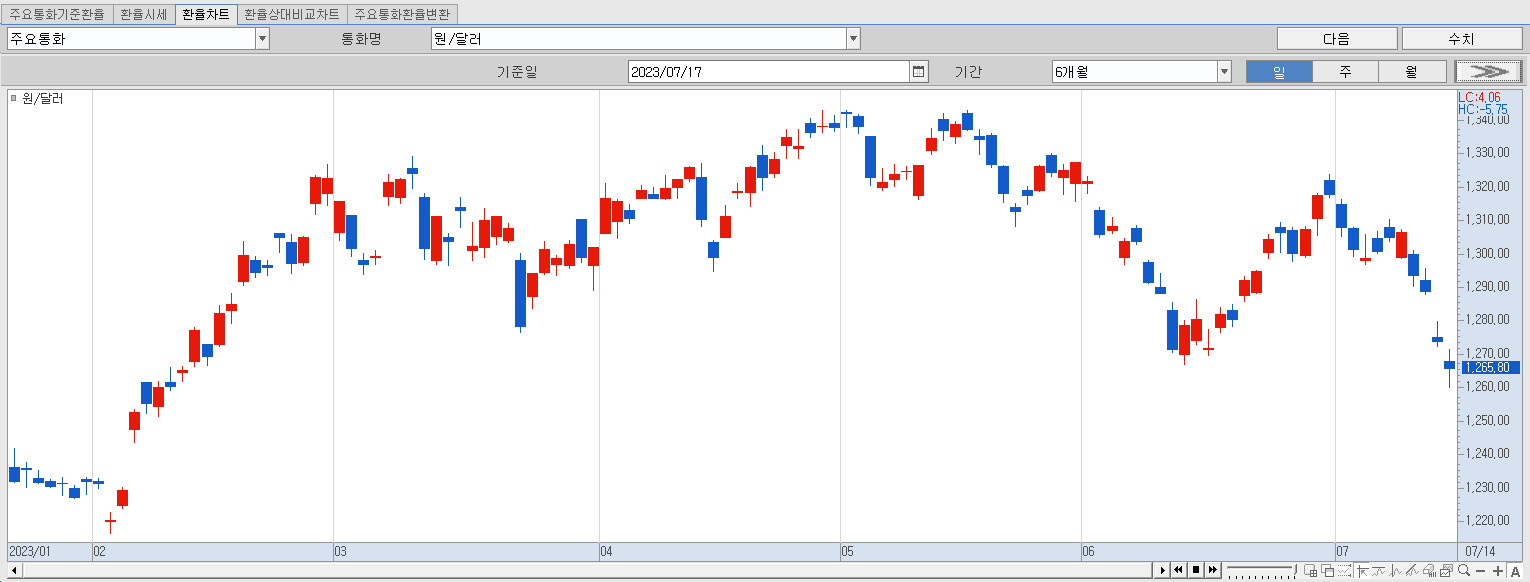Click the 기간 label

(x=968, y=72)
